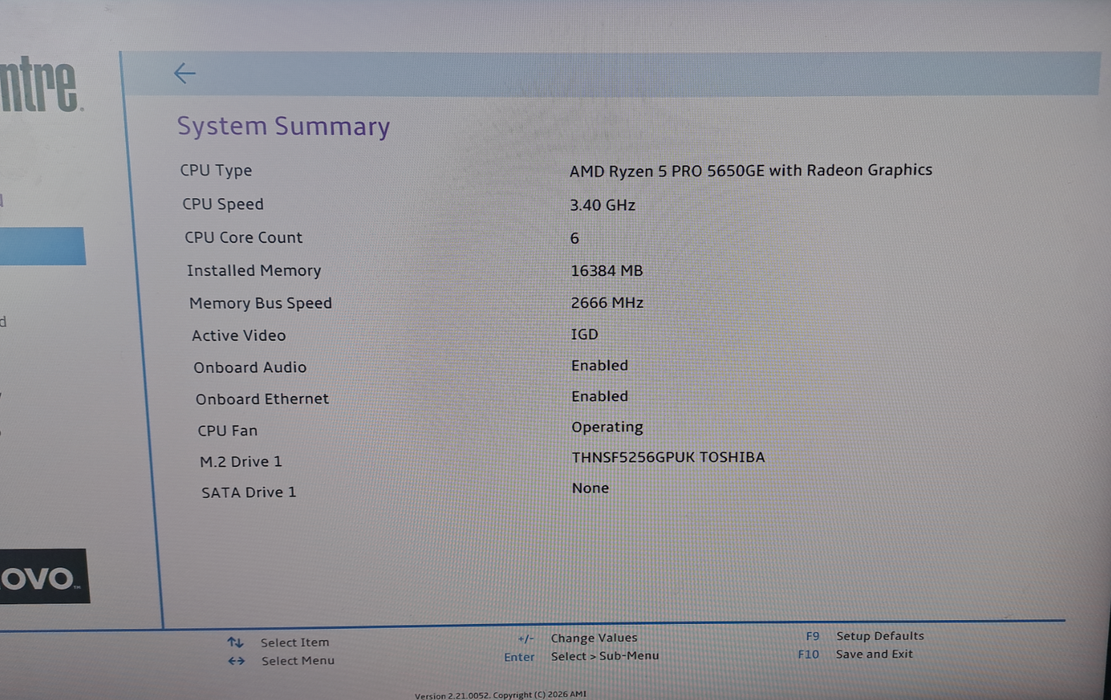Select the Installed Memory label
The height and width of the screenshot is (700, 1111).
tap(254, 271)
